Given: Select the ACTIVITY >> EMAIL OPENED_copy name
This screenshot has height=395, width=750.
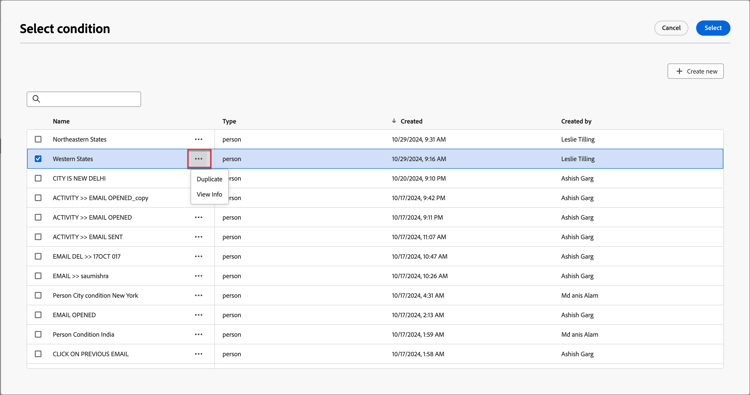Looking at the screenshot, I should click(100, 198).
